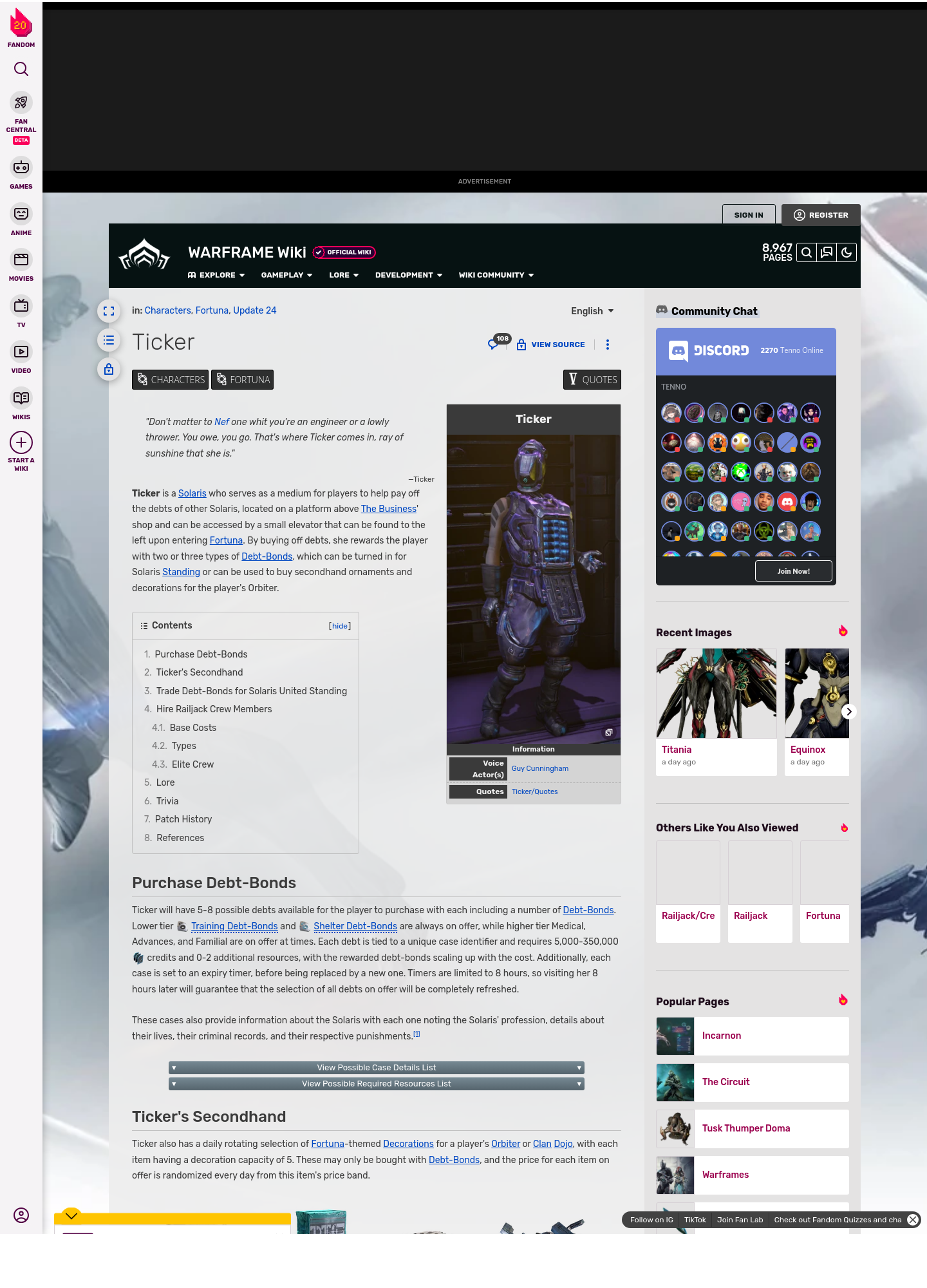Open the Games controller icon

pyautogui.click(x=21, y=167)
